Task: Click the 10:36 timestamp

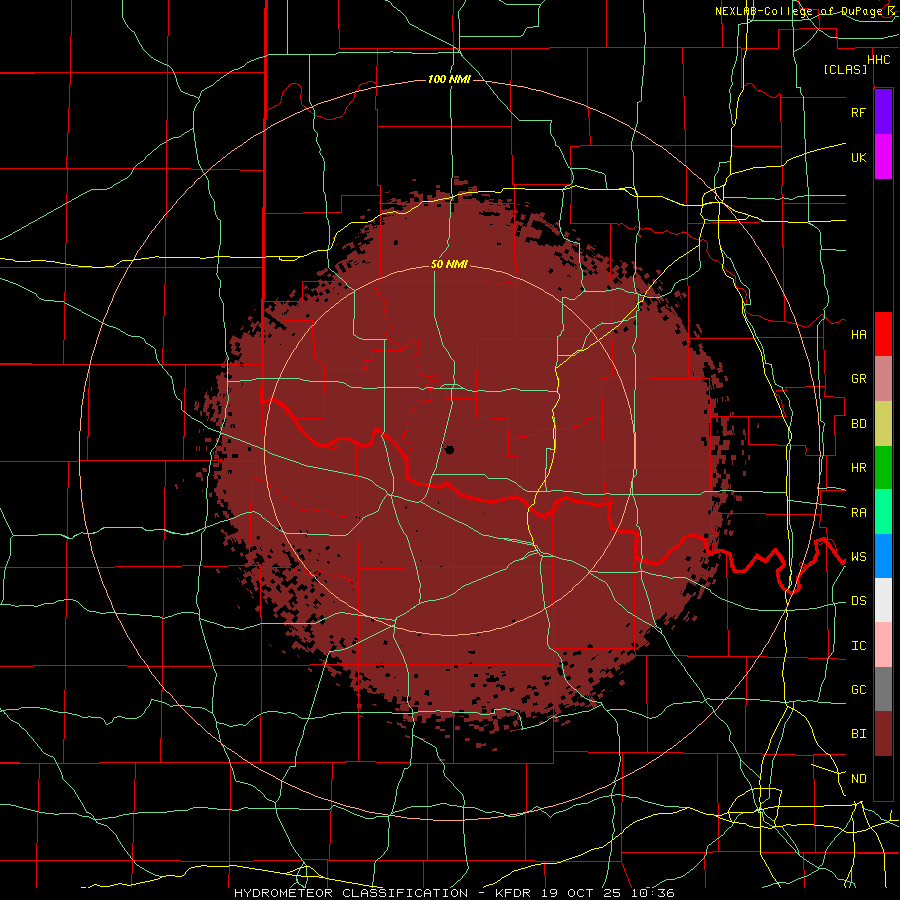Action: [x=653, y=893]
